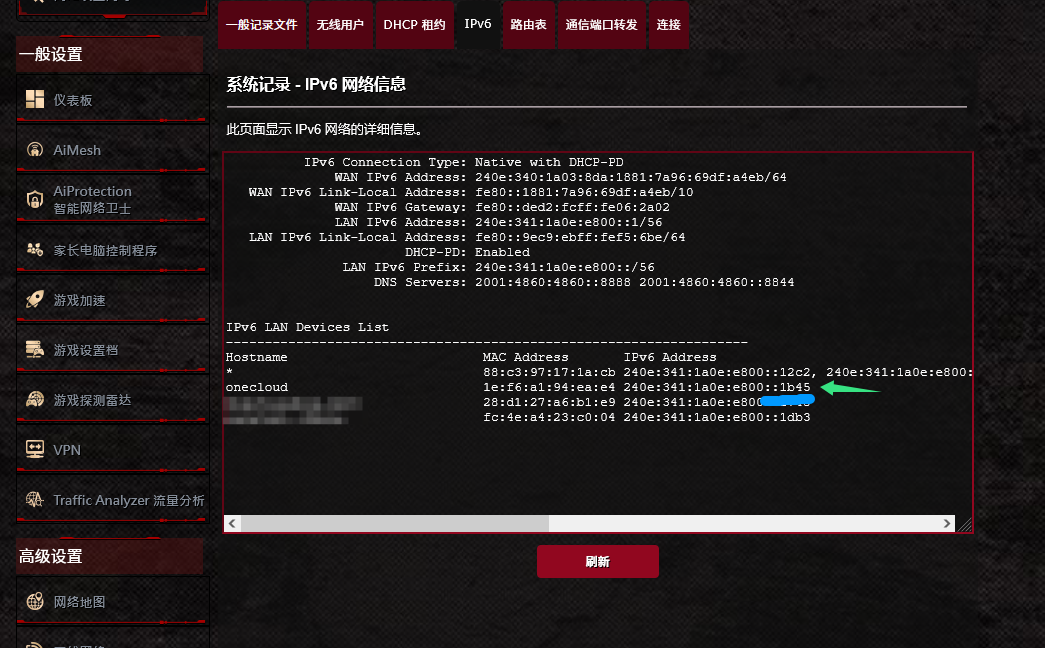Open the AiMesh menu label

point(77,150)
